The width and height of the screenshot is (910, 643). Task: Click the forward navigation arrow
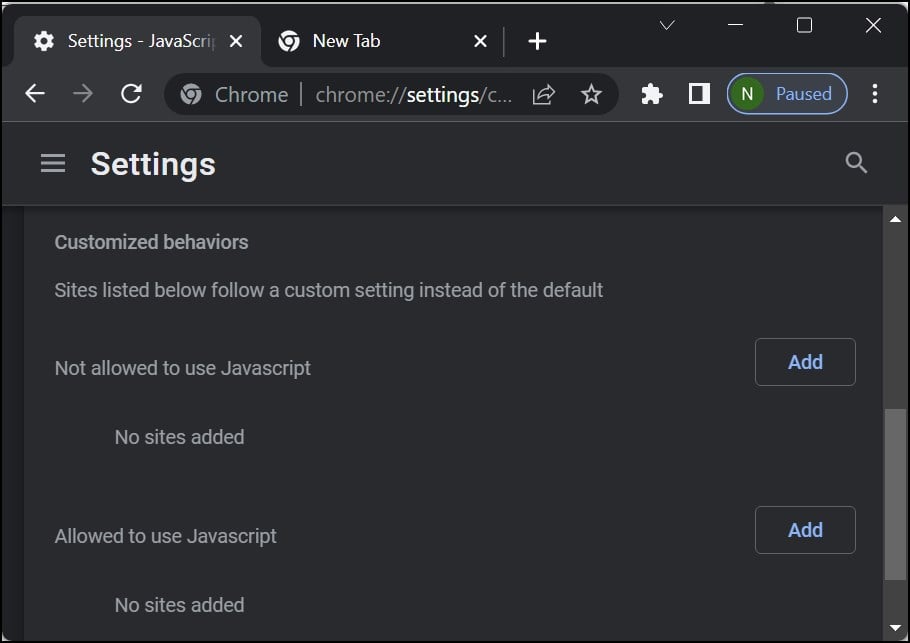pos(83,93)
